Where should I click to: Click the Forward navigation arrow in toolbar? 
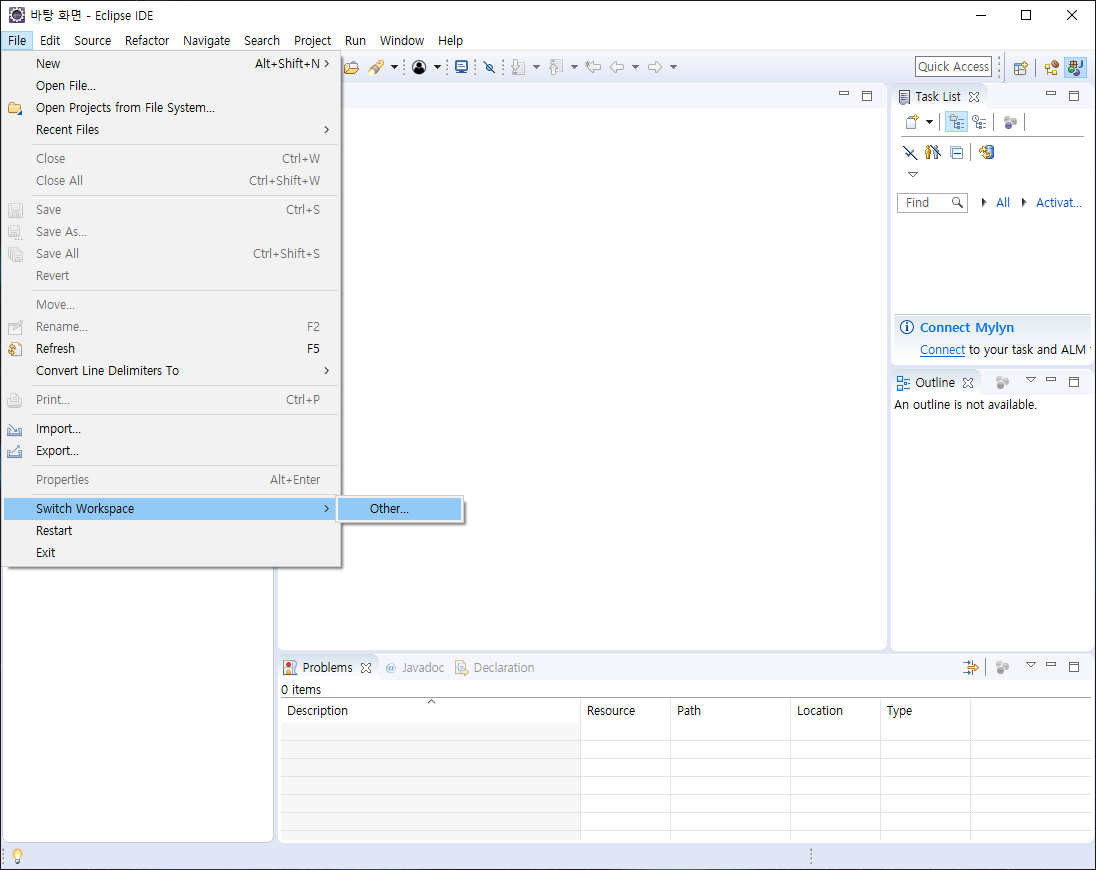coord(655,67)
